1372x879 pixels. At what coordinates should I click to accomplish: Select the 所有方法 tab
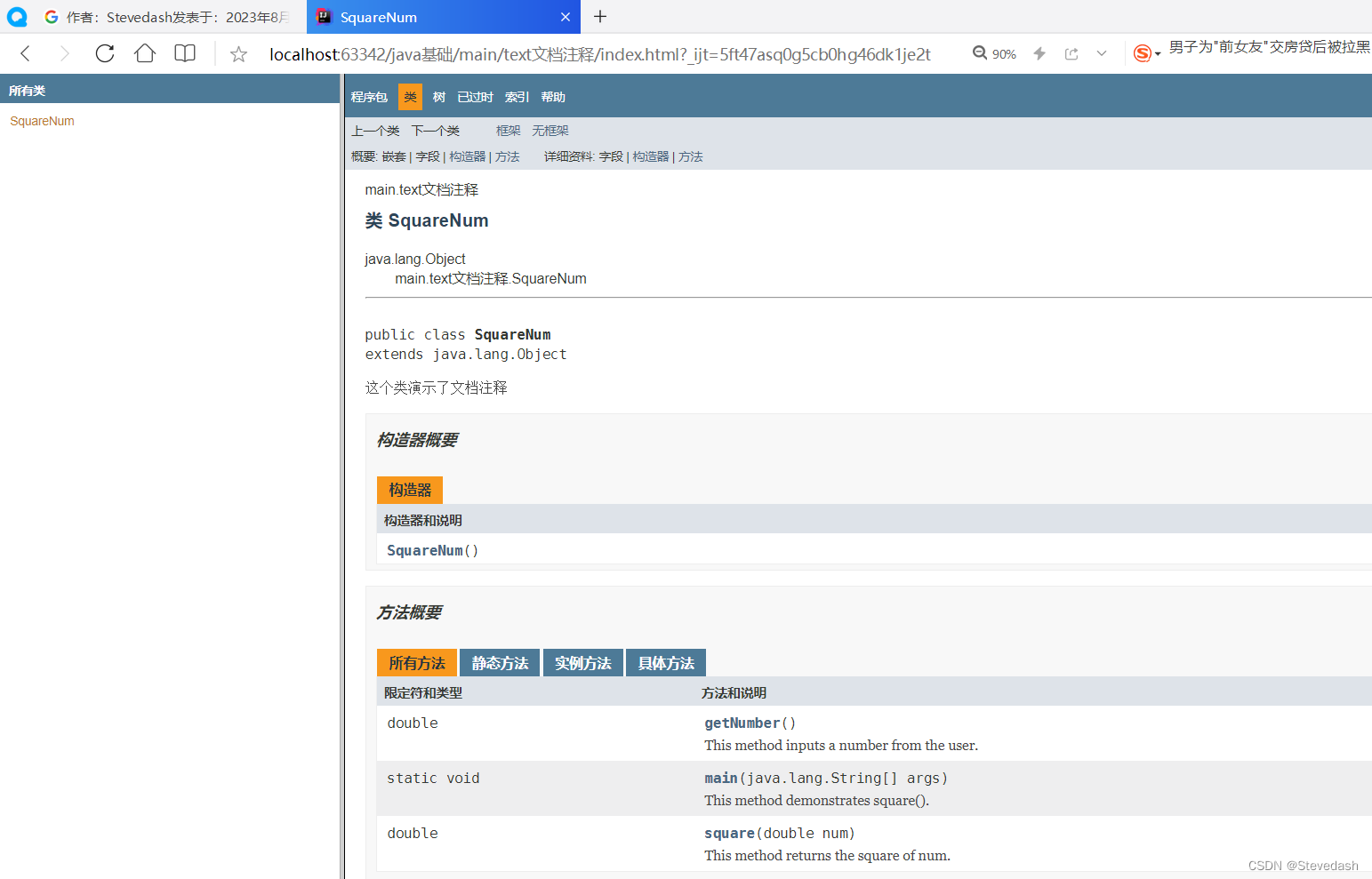tap(416, 663)
